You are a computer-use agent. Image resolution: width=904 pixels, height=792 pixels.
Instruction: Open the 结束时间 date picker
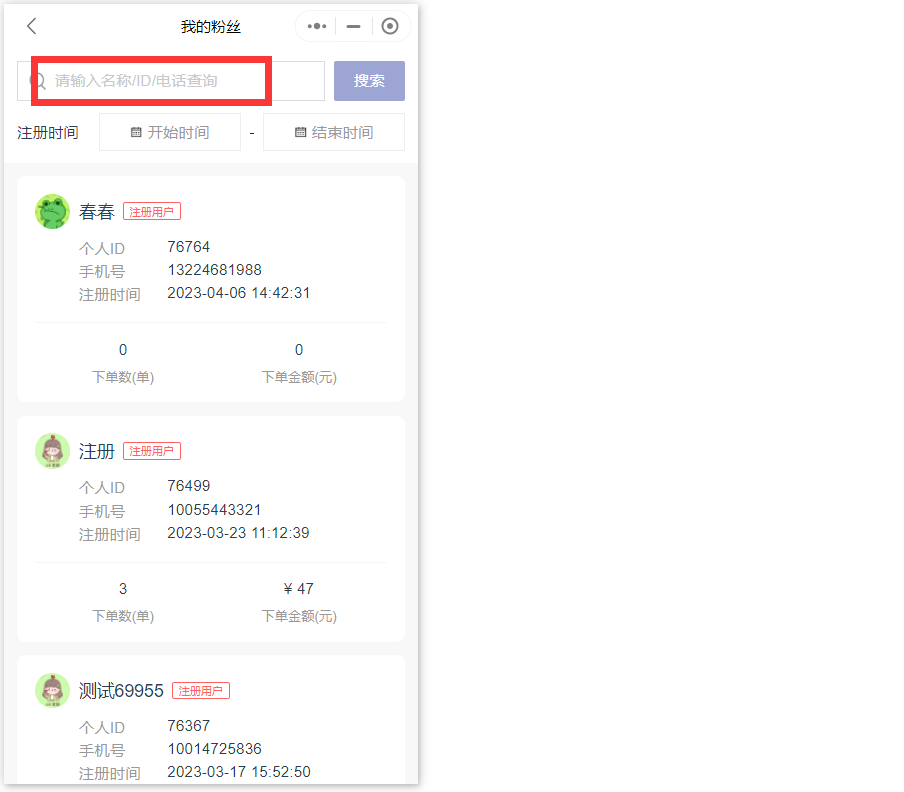coord(334,132)
